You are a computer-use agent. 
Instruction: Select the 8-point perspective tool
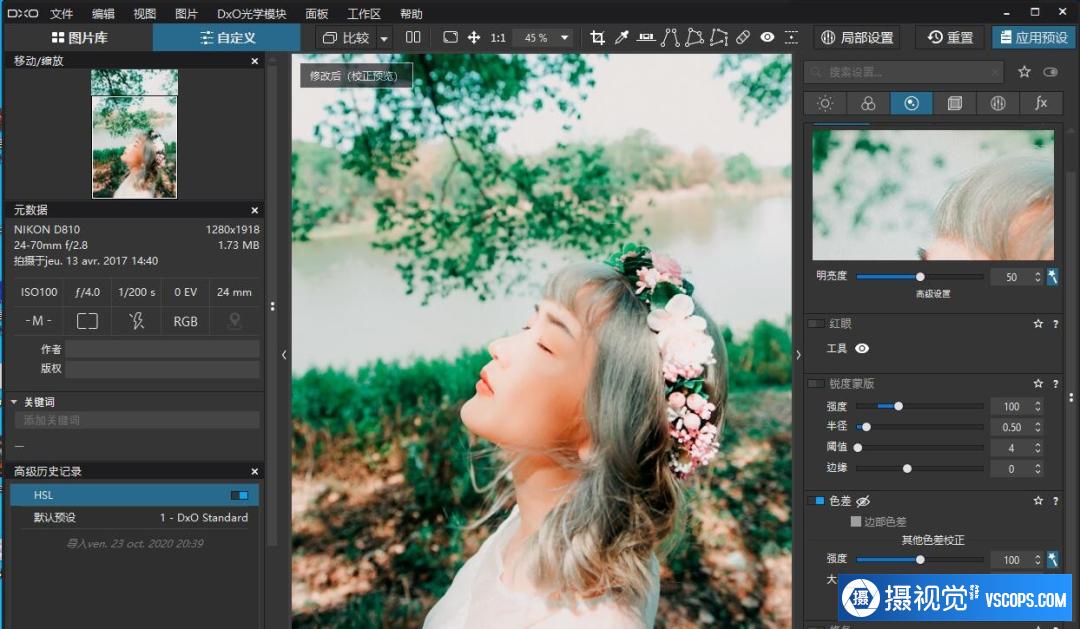click(x=718, y=37)
